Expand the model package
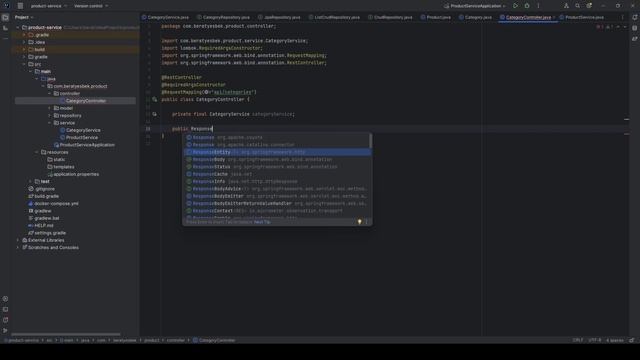The image size is (640, 360). (x=50, y=108)
